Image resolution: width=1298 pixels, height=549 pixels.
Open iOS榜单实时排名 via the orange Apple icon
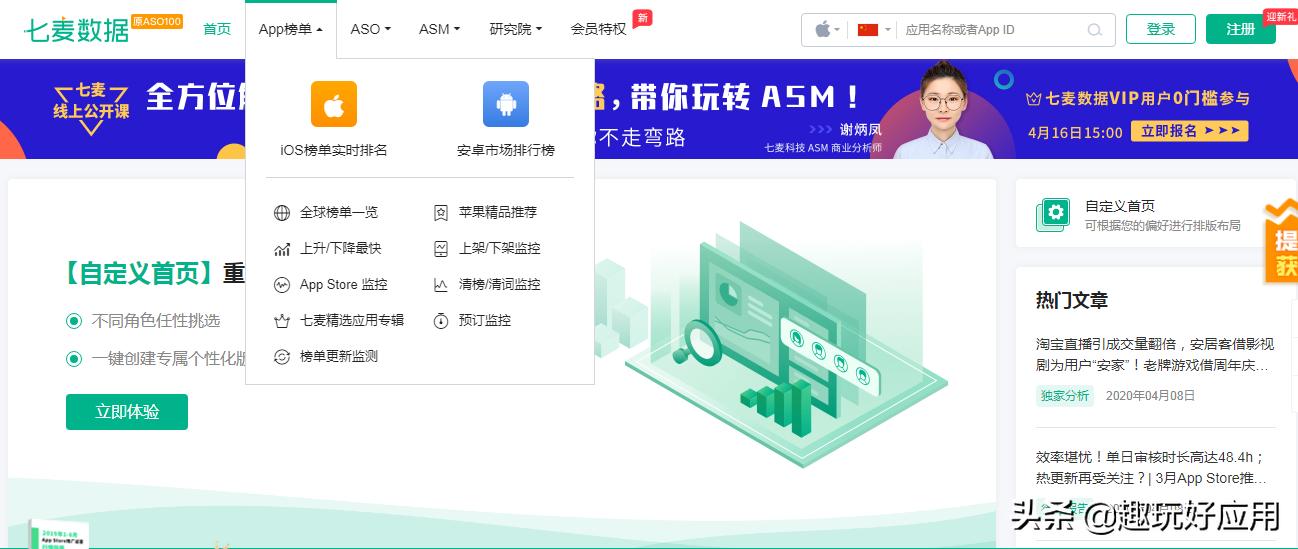(334, 104)
